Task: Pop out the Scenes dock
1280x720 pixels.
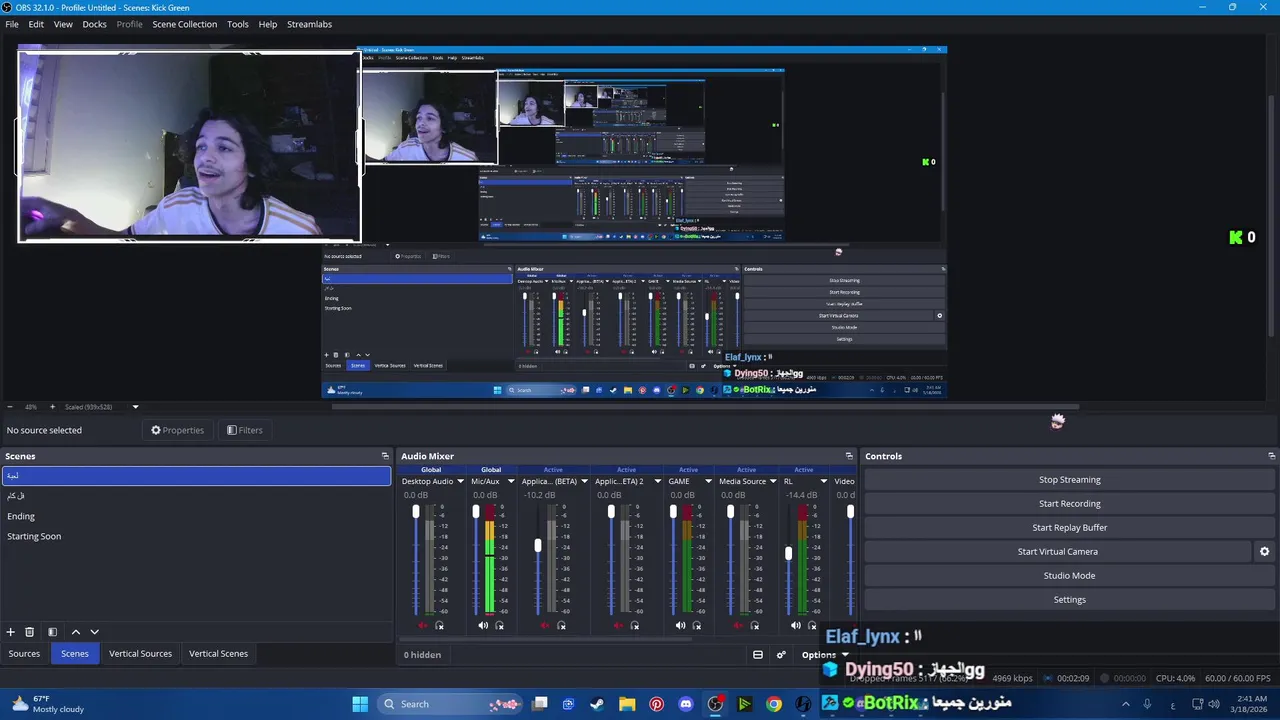Action: pyautogui.click(x=385, y=456)
